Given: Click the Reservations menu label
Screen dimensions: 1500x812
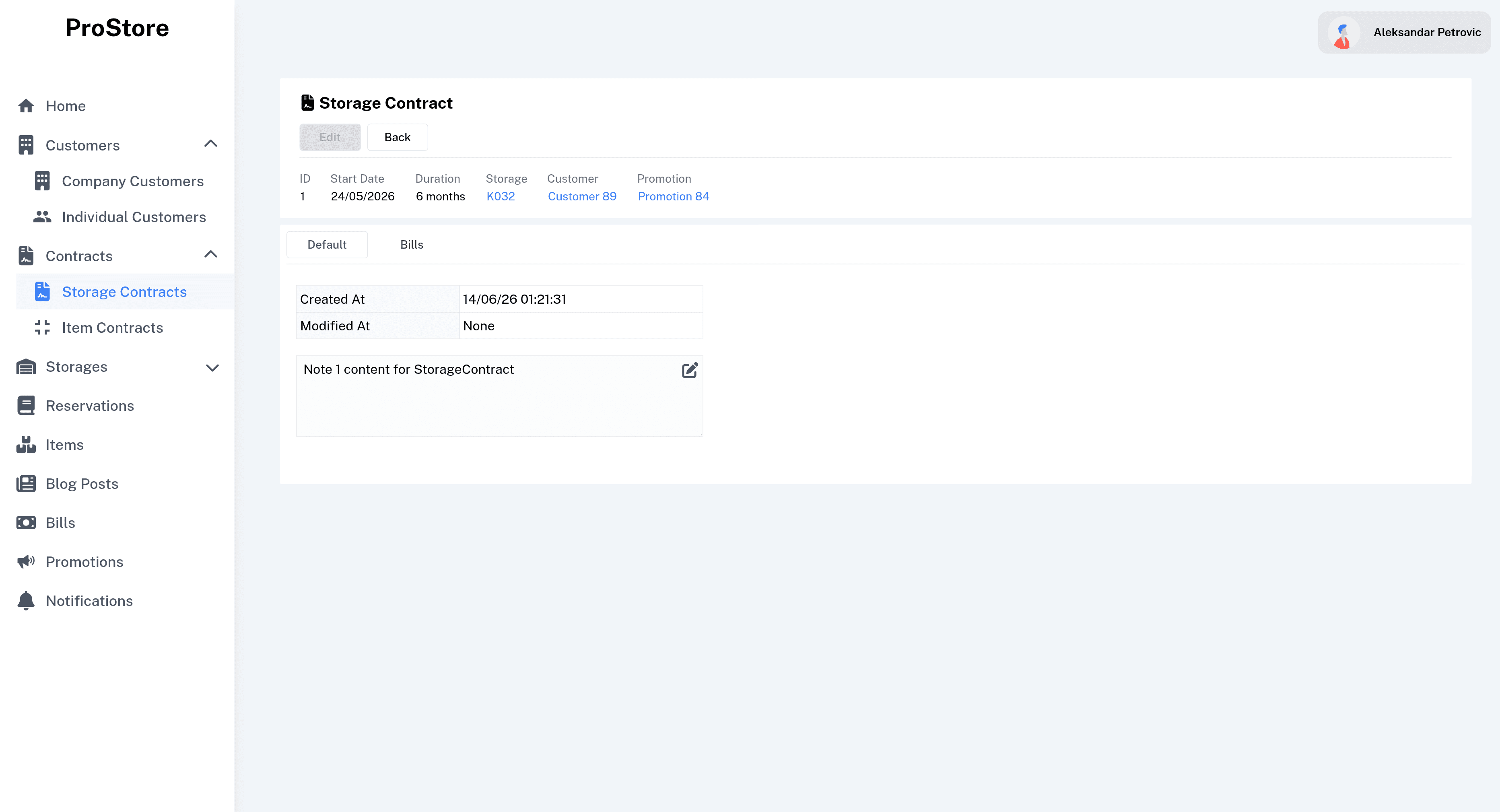Looking at the screenshot, I should click(x=90, y=406).
